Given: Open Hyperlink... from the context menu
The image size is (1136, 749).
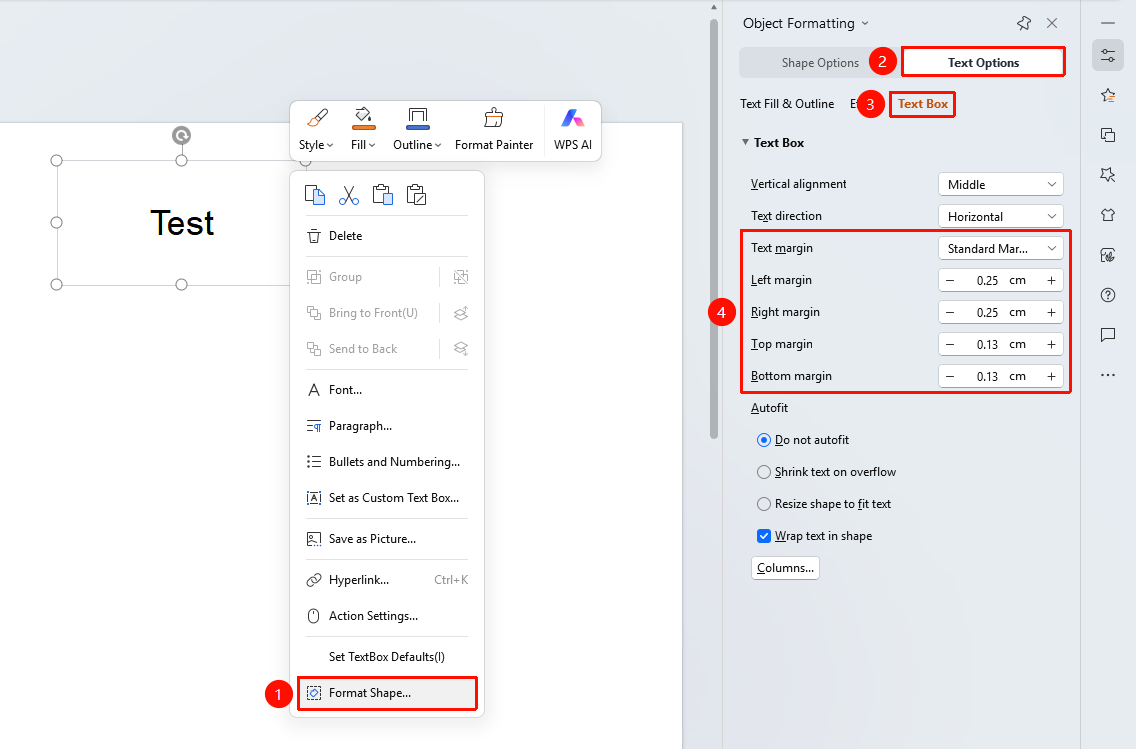Looking at the screenshot, I should tap(387, 579).
